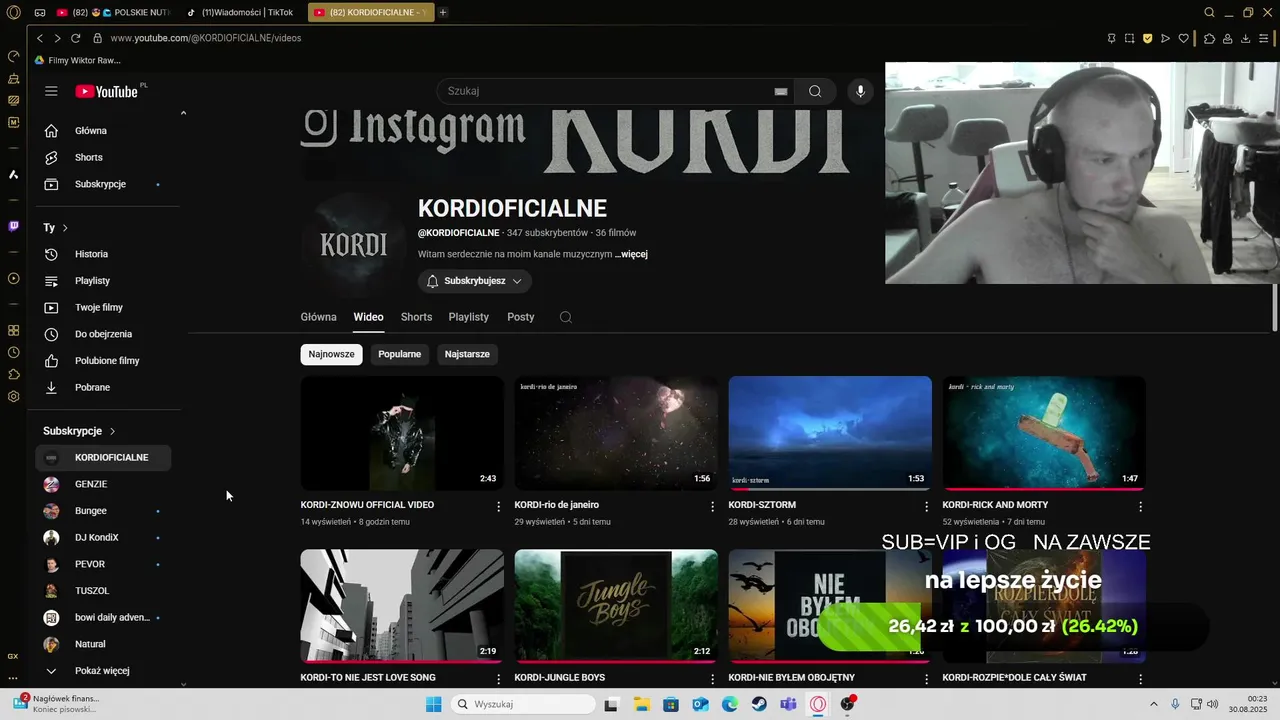Open options menu for KORDI-RICK AND MORTY
Screen dimensions: 1280x720
click(x=1141, y=507)
